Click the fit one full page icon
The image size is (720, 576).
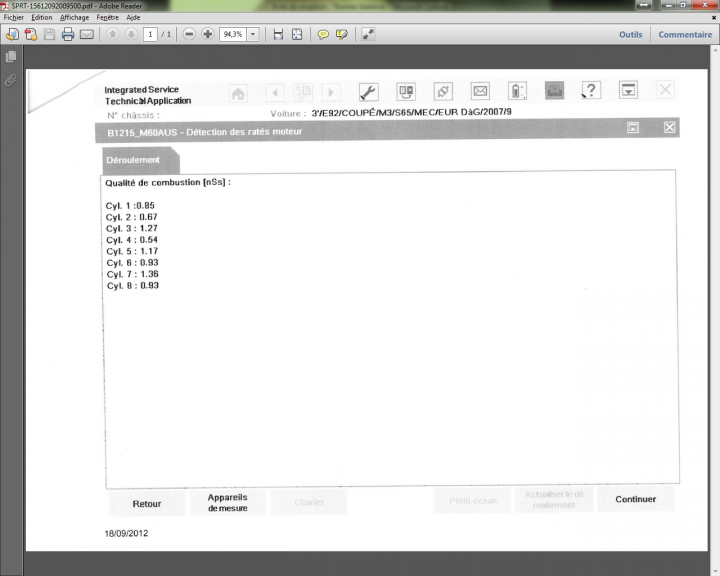pos(297,34)
